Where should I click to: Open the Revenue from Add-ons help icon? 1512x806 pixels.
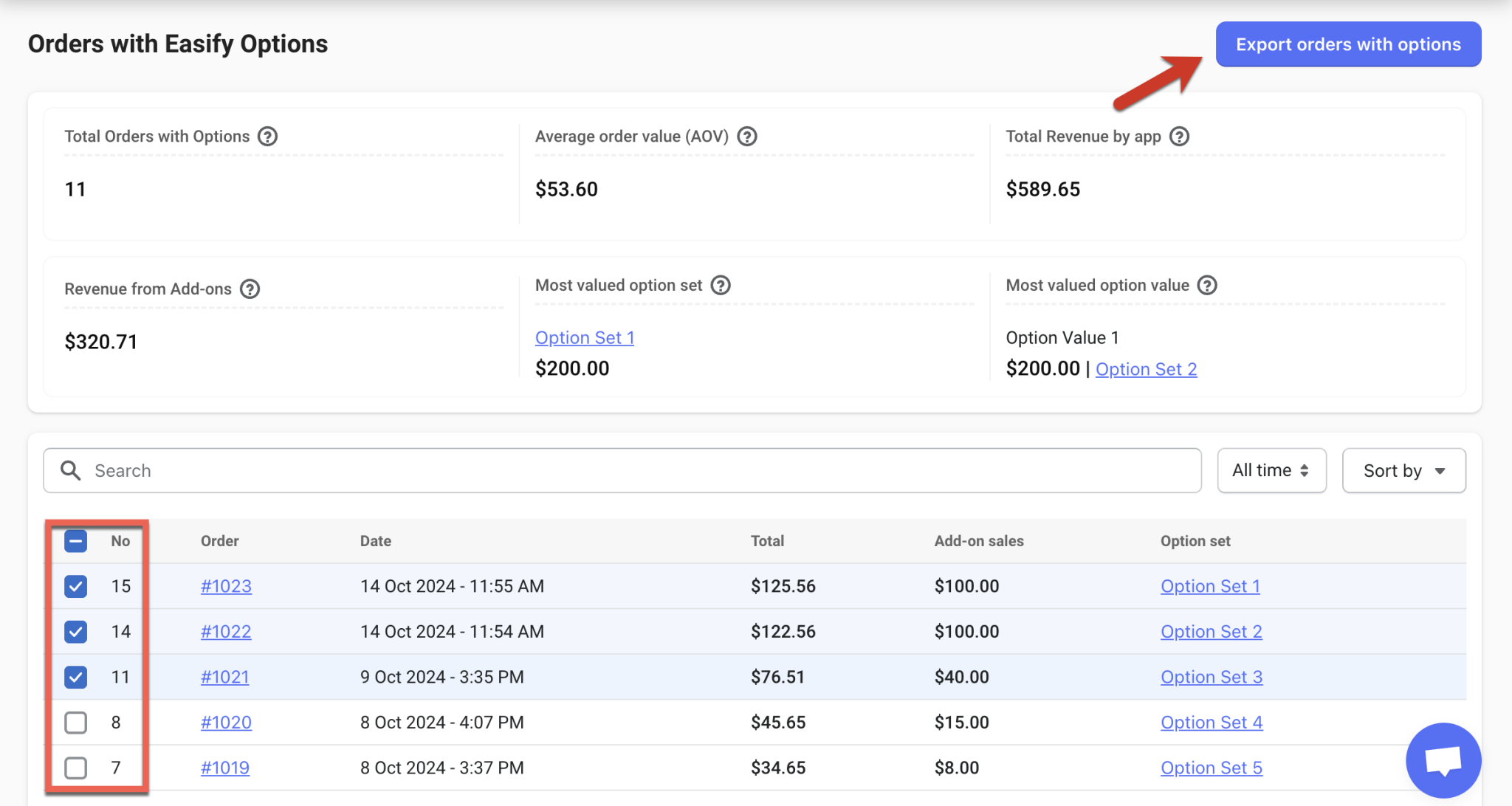[250, 289]
